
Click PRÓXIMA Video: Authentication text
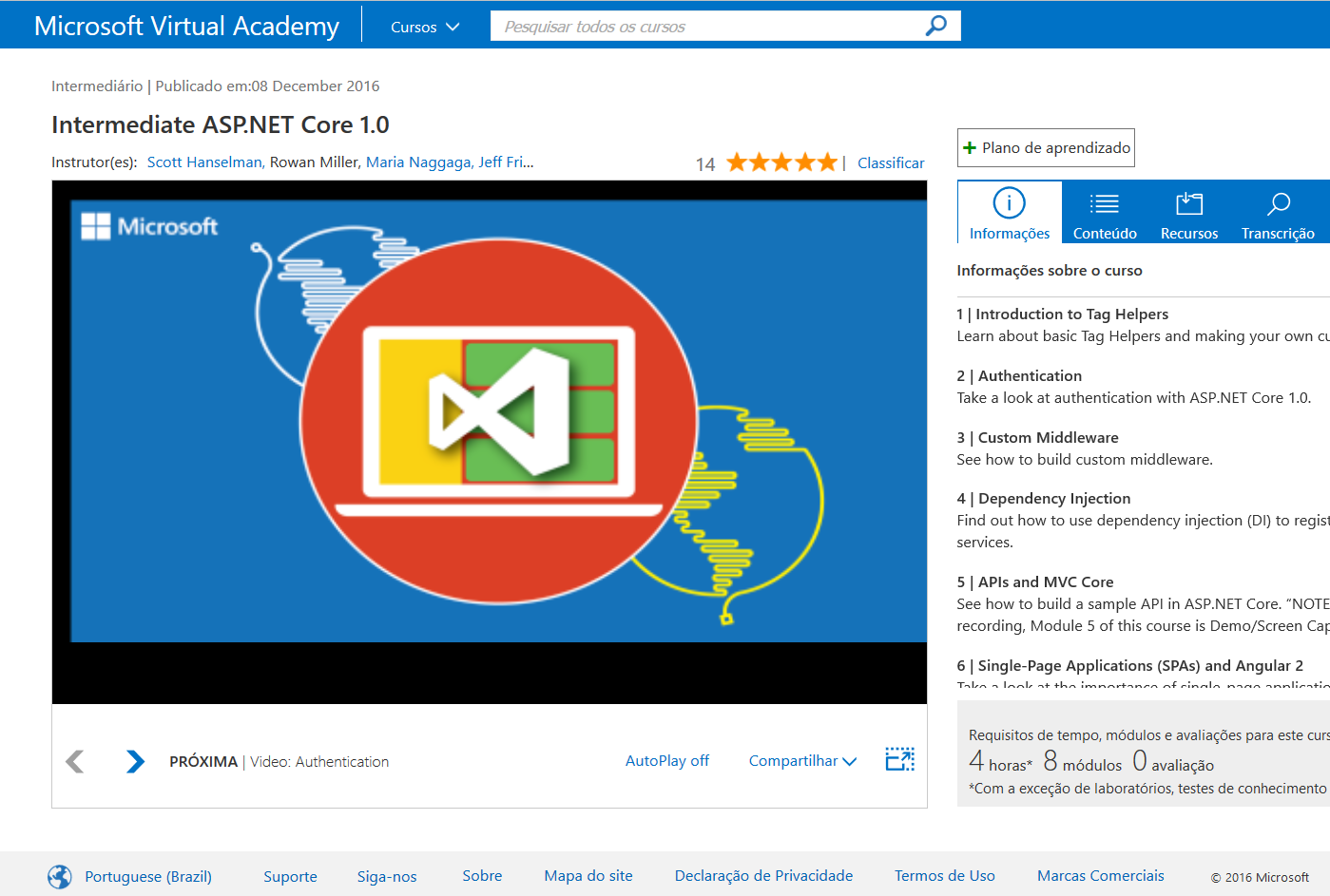pyautogui.click(x=279, y=762)
